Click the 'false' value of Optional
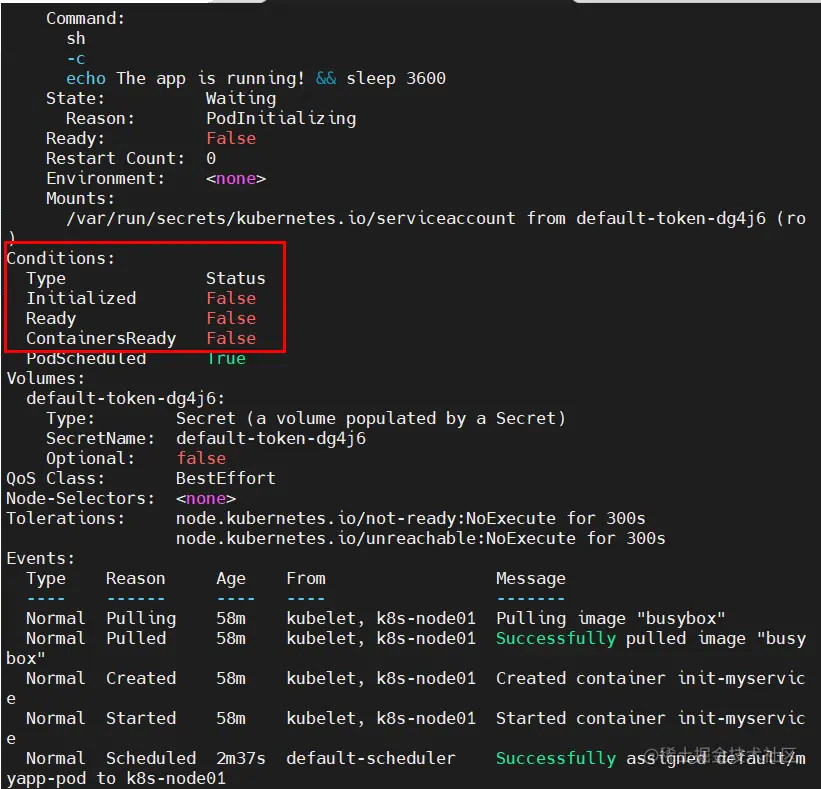This screenshot has width=821, height=789. [201, 459]
